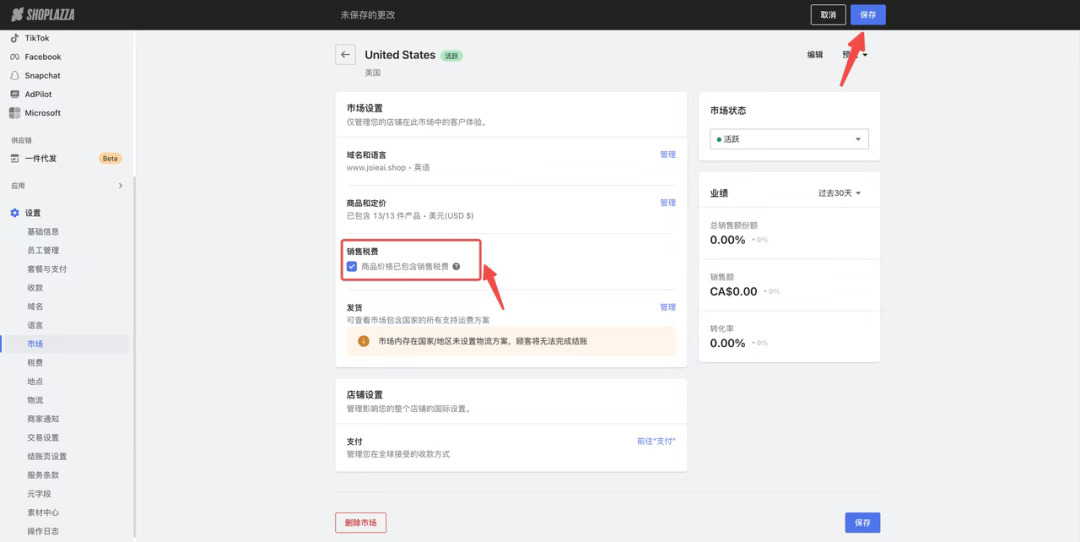Open the 过去30天 period dropdown

(x=839, y=193)
